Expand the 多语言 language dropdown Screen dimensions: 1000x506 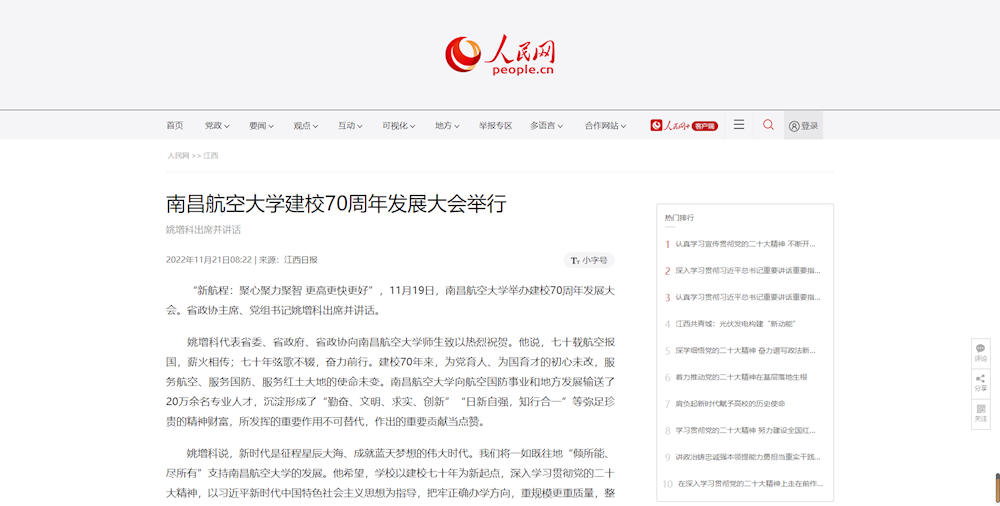[546, 126]
